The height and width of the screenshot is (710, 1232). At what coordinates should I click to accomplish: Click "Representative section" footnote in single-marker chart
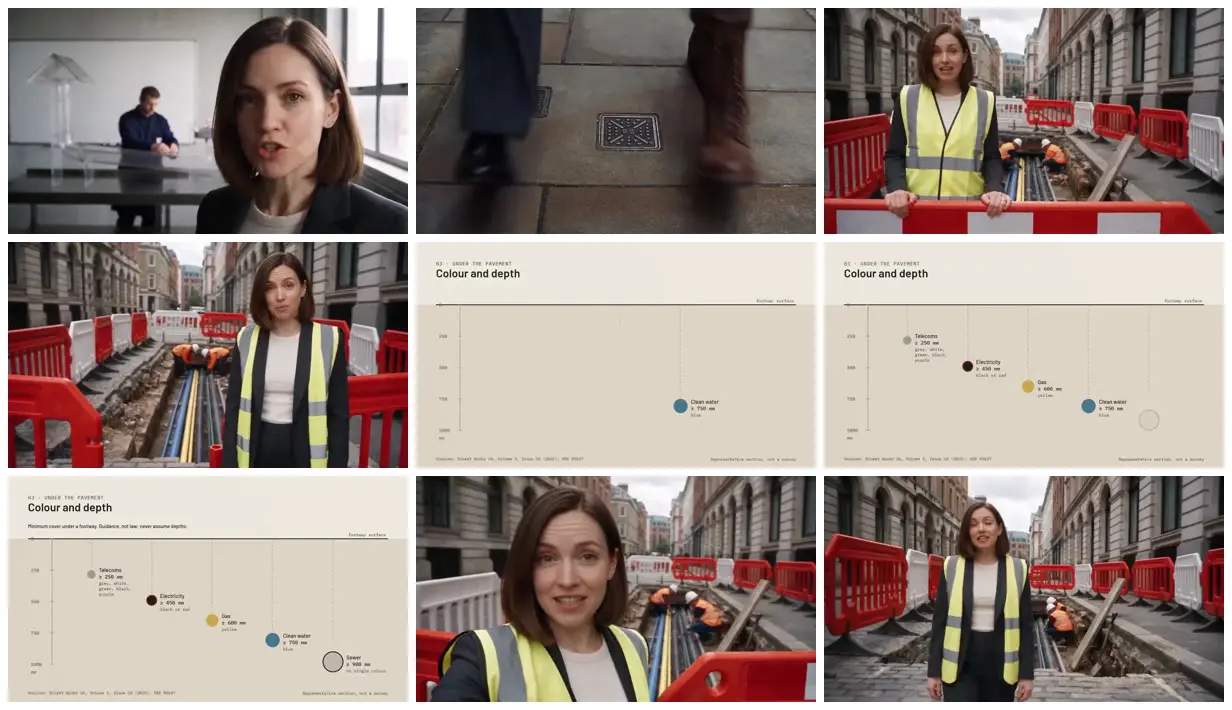753,459
